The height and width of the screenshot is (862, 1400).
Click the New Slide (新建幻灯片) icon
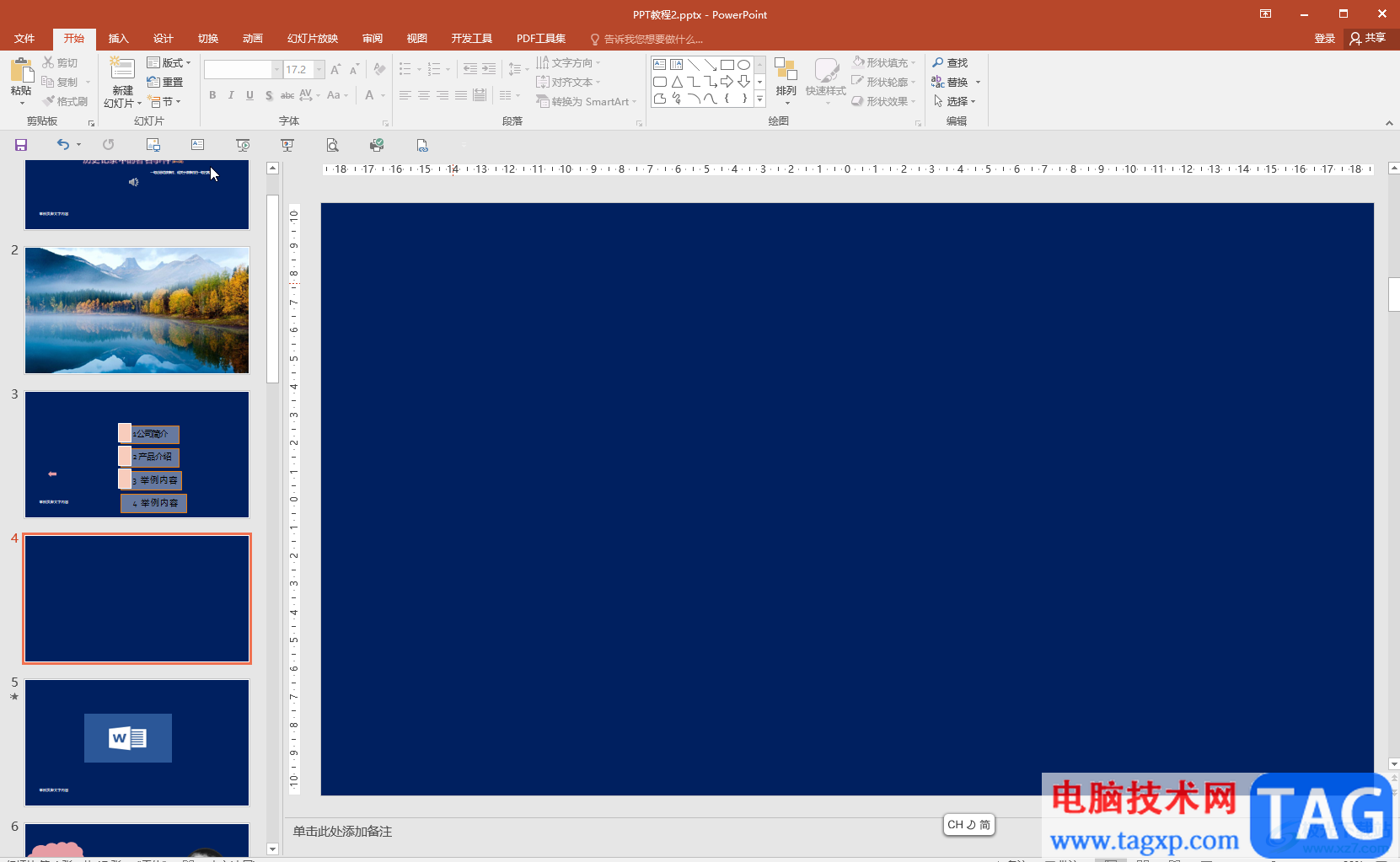(x=122, y=69)
